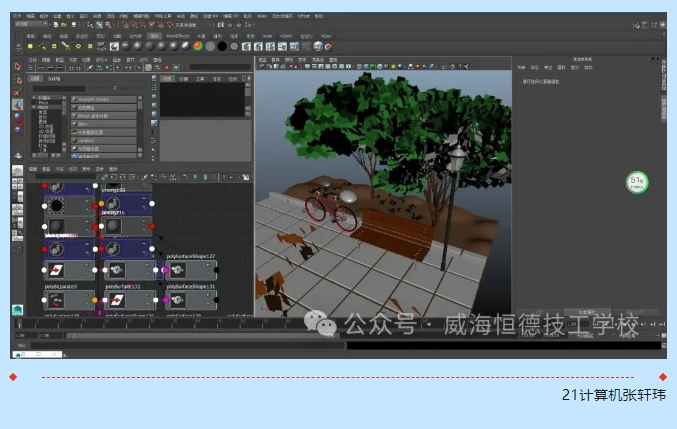This screenshot has height=429, width=677.
Task: Collapse the favorites category in create tree
Action: (34, 98)
